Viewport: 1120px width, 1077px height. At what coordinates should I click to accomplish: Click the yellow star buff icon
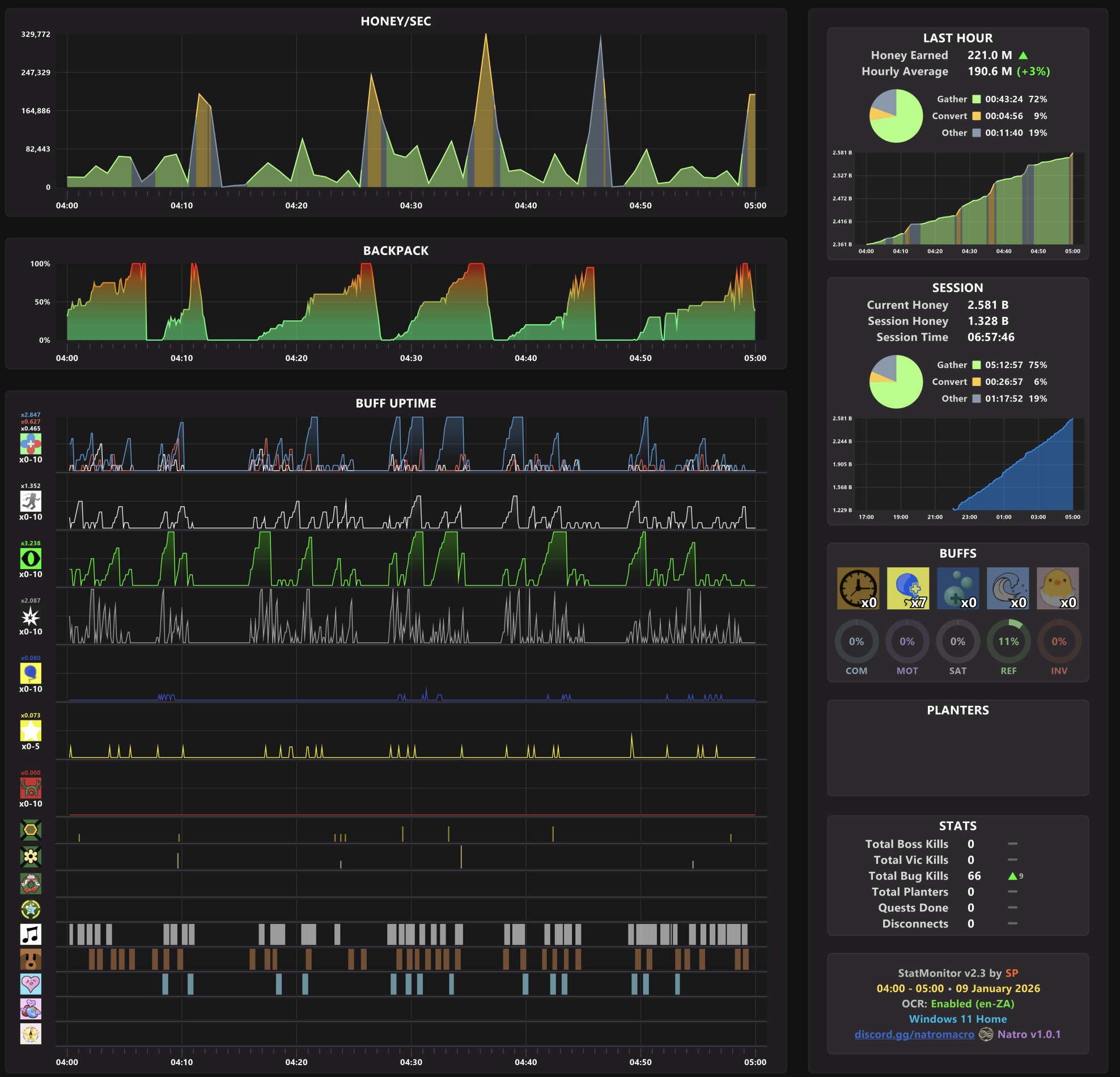(31, 730)
